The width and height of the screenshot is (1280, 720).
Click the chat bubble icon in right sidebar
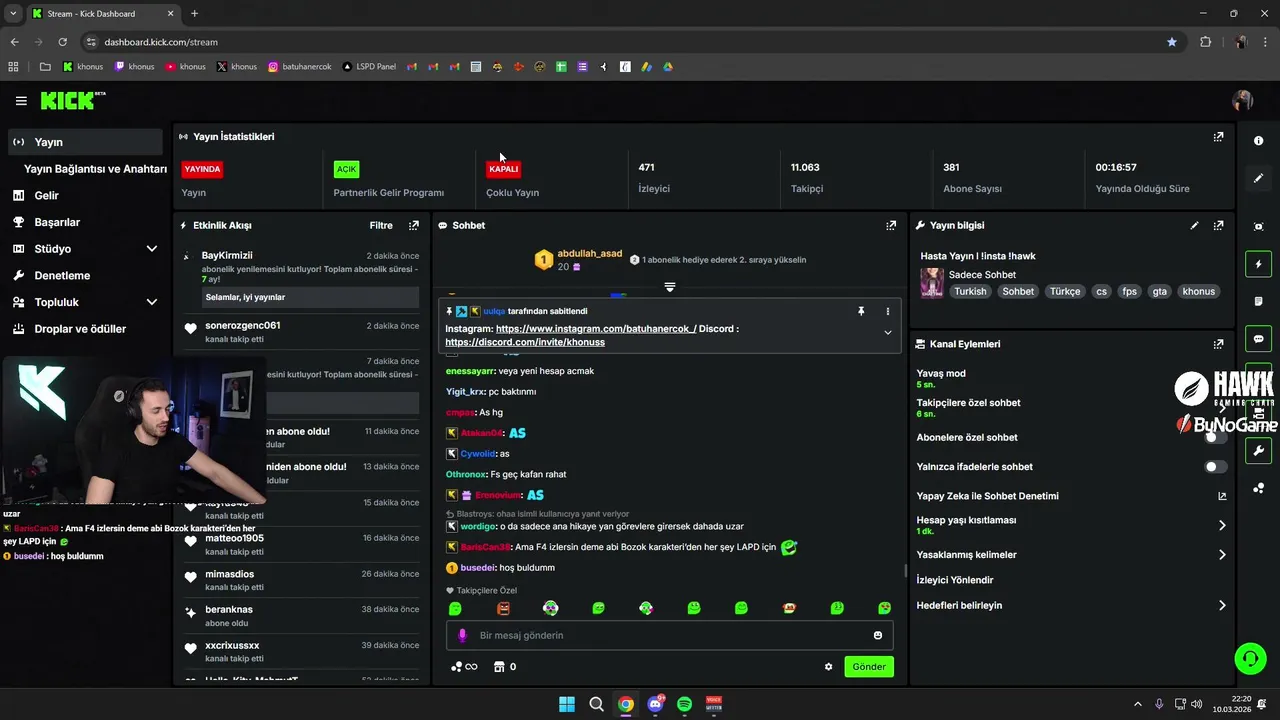pos(1258,339)
